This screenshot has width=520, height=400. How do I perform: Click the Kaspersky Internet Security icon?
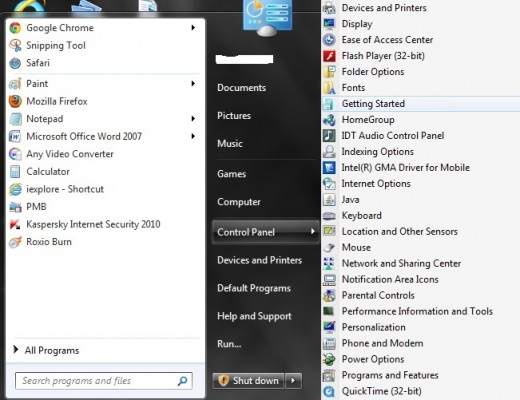coord(15,224)
